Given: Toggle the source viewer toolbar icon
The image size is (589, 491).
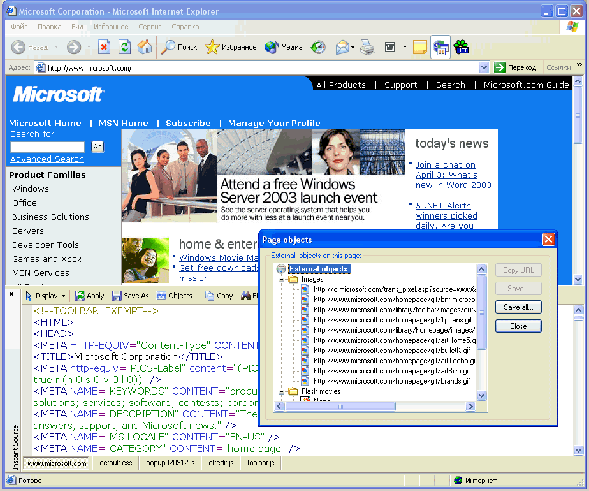Looking at the screenshot, I should [x=441, y=47].
